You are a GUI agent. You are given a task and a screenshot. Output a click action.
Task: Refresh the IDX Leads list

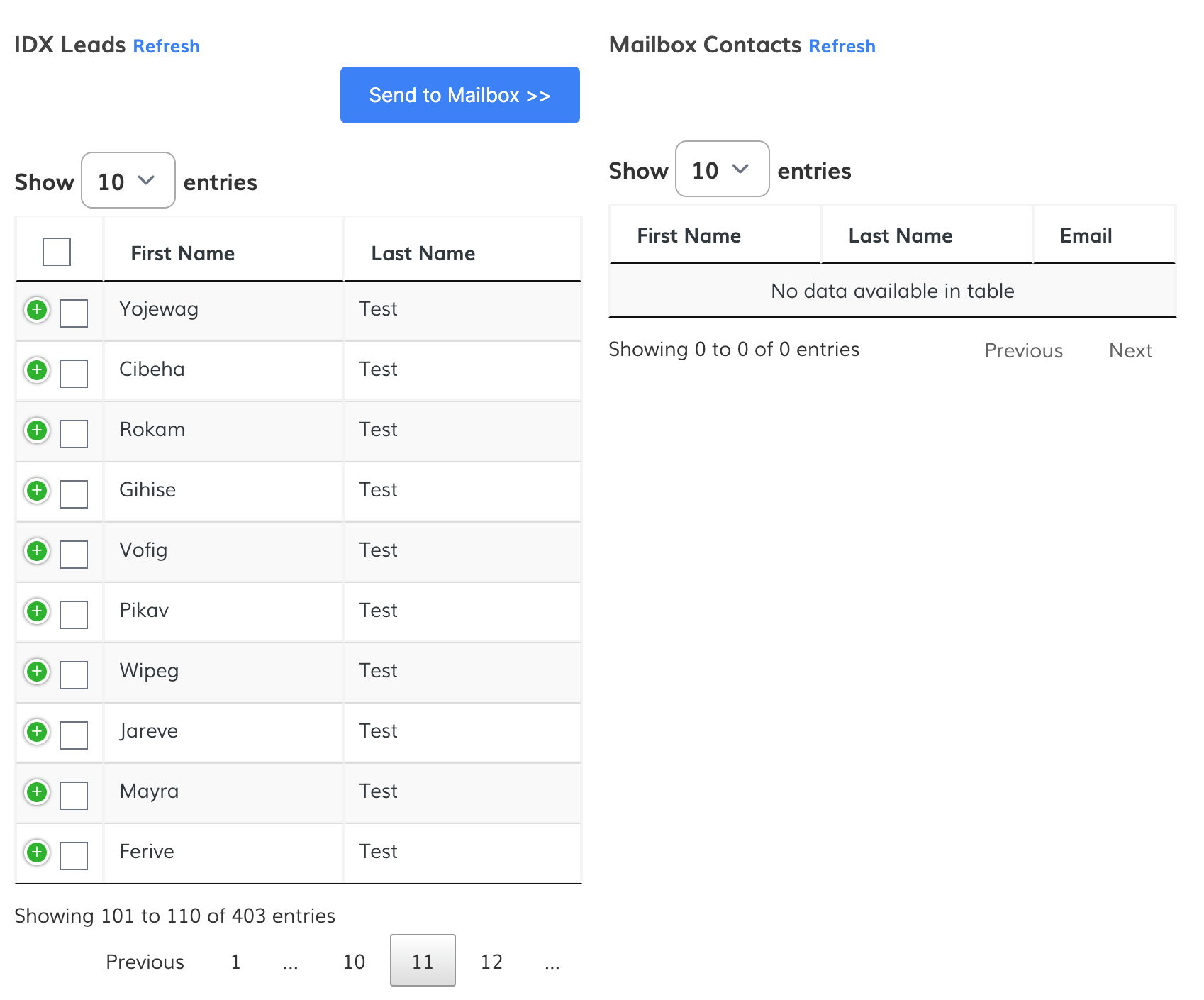coord(166,46)
